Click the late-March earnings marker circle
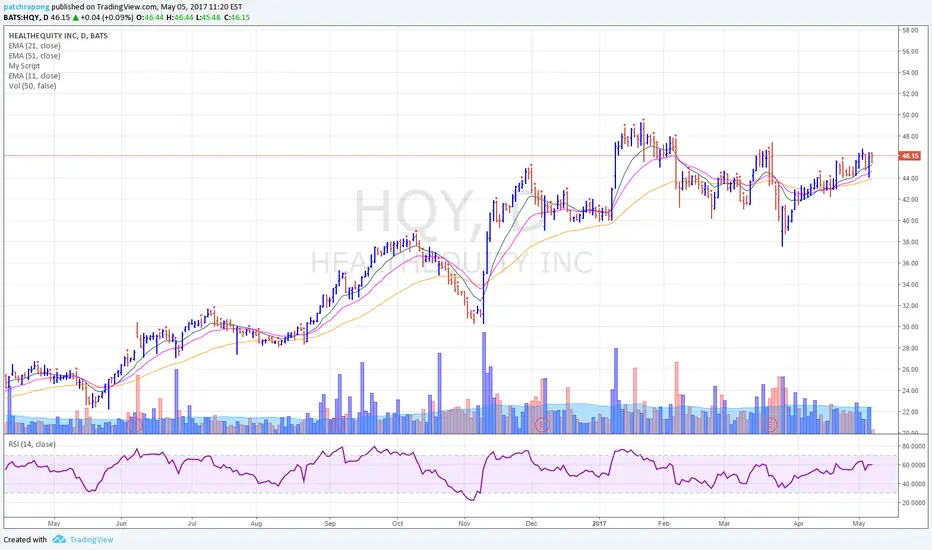This screenshot has height=550, width=932. [770, 425]
